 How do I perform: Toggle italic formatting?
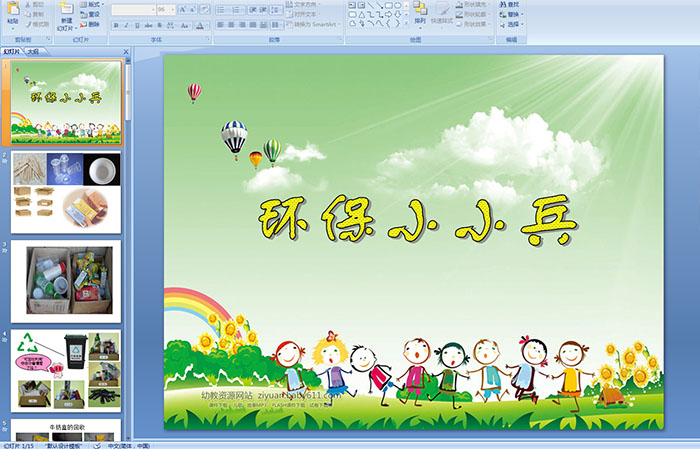click(x=126, y=25)
